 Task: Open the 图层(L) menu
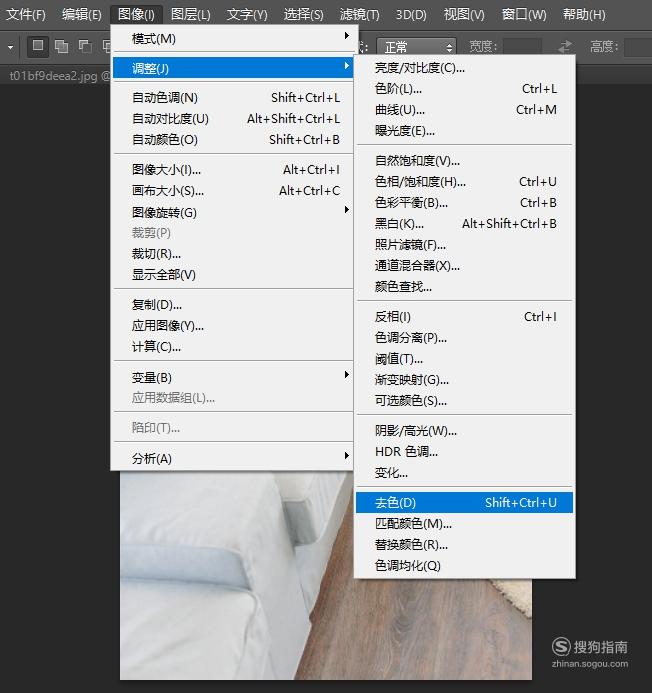click(x=191, y=15)
